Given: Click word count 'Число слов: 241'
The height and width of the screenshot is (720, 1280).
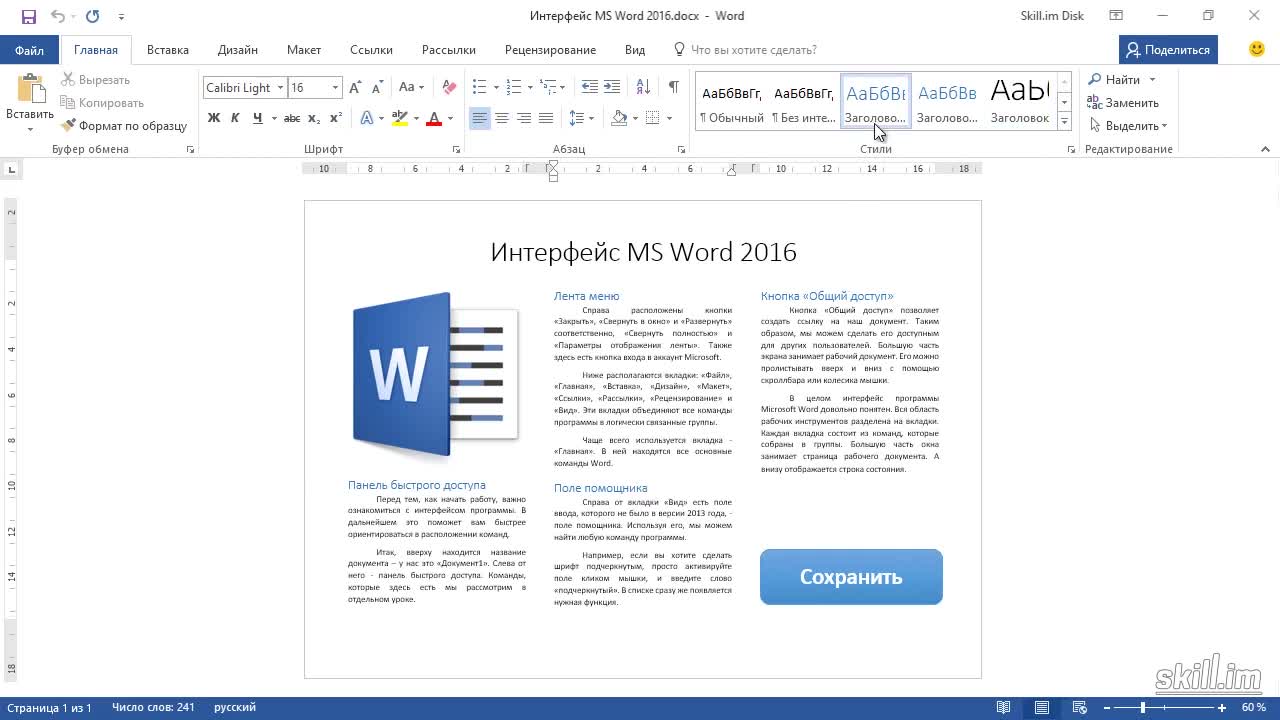Looking at the screenshot, I should pyautogui.click(x=153, y=708).
